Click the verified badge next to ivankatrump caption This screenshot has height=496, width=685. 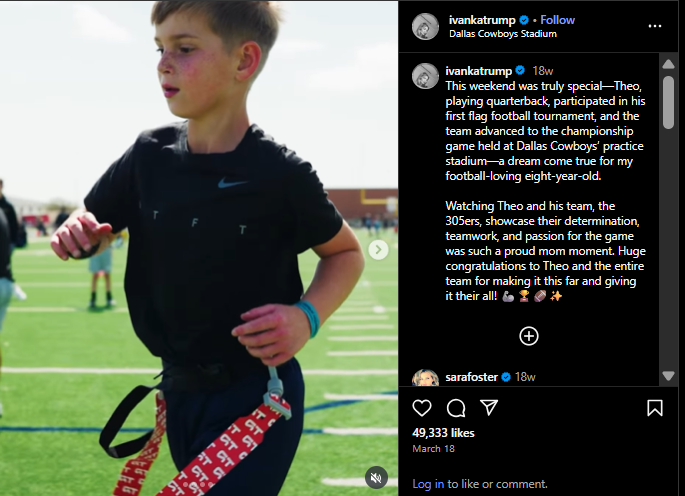520,70
